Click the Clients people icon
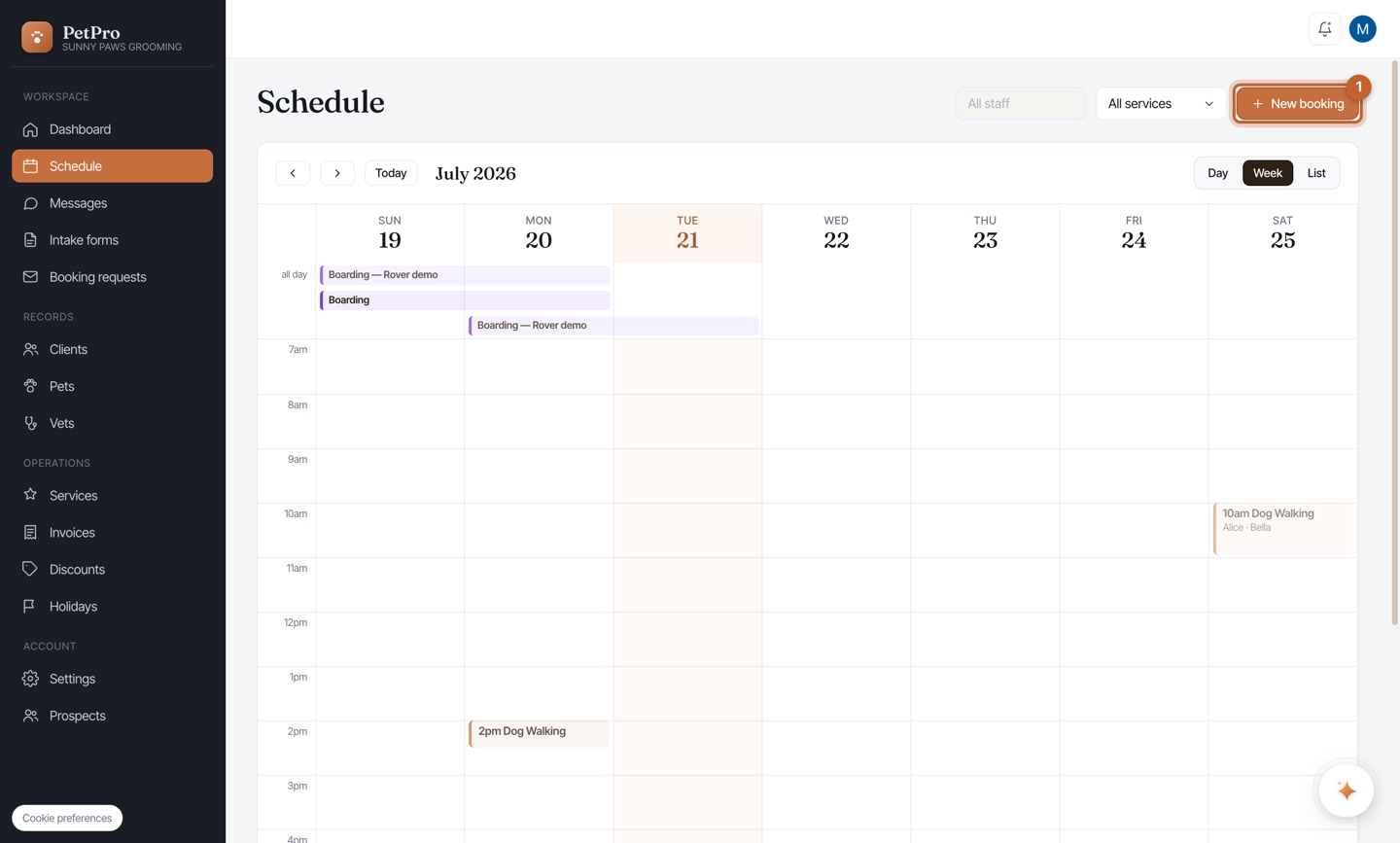 tap(30, 349)
